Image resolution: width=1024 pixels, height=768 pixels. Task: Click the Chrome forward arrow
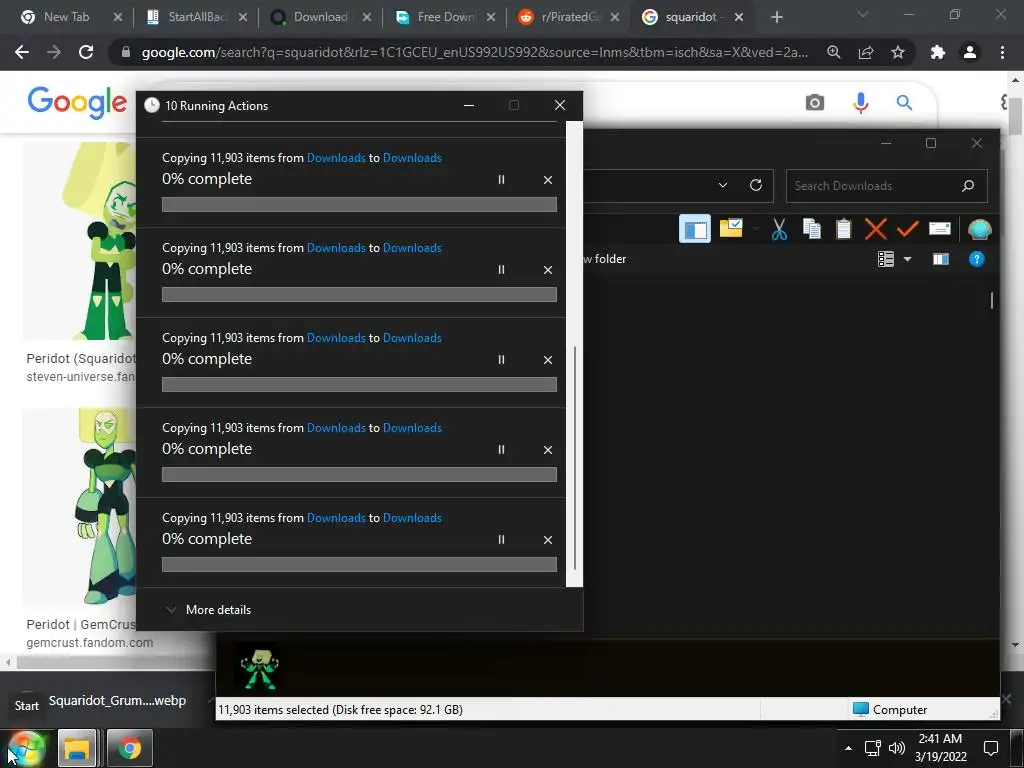tap(54, 52)
